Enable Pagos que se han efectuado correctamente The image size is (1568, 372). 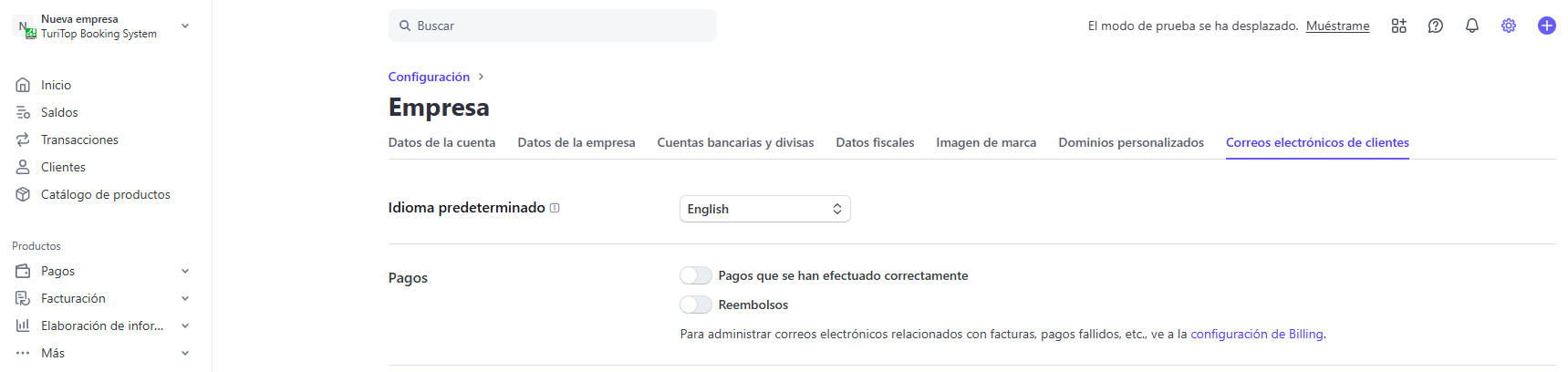click(695, 275)
